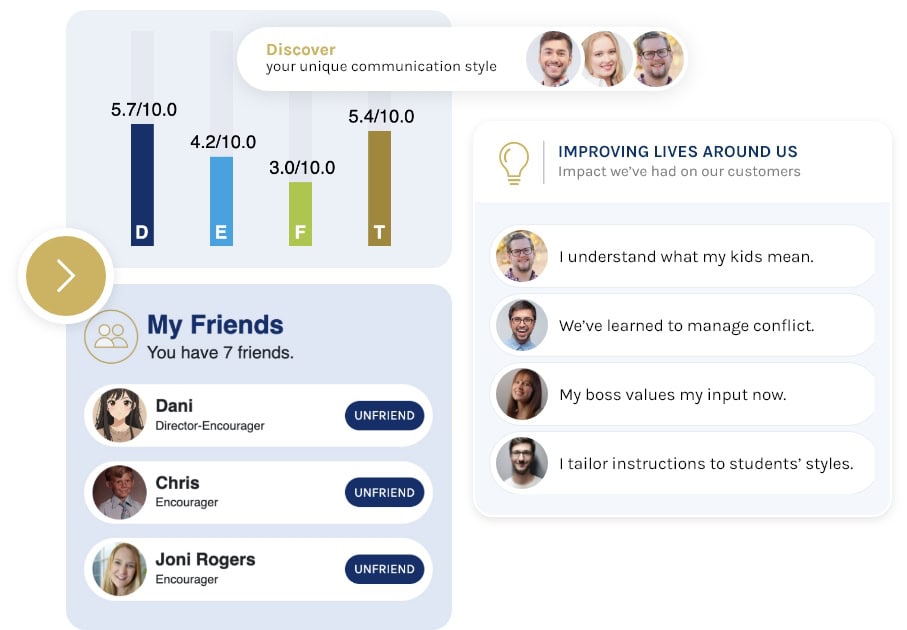Click the middle avatar in Discover banner
This screenshot has height=630, width=907.
click(606, 59)
